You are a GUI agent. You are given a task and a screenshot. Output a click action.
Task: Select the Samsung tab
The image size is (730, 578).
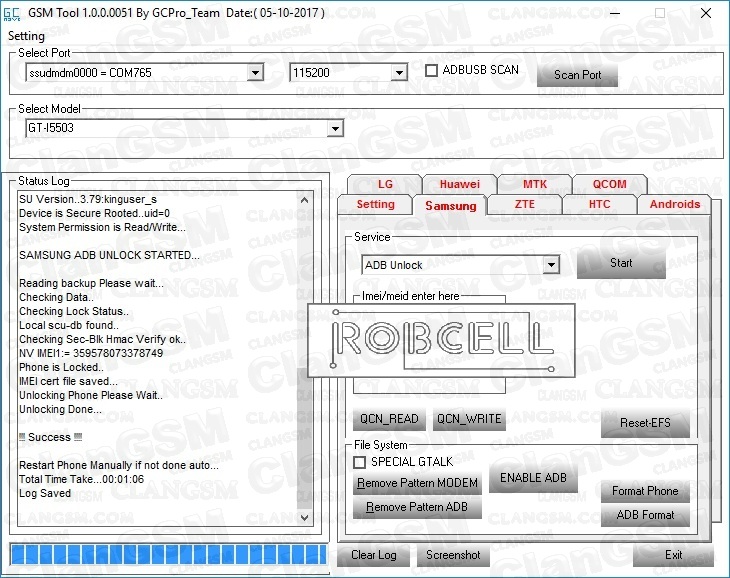coord(450,206)
